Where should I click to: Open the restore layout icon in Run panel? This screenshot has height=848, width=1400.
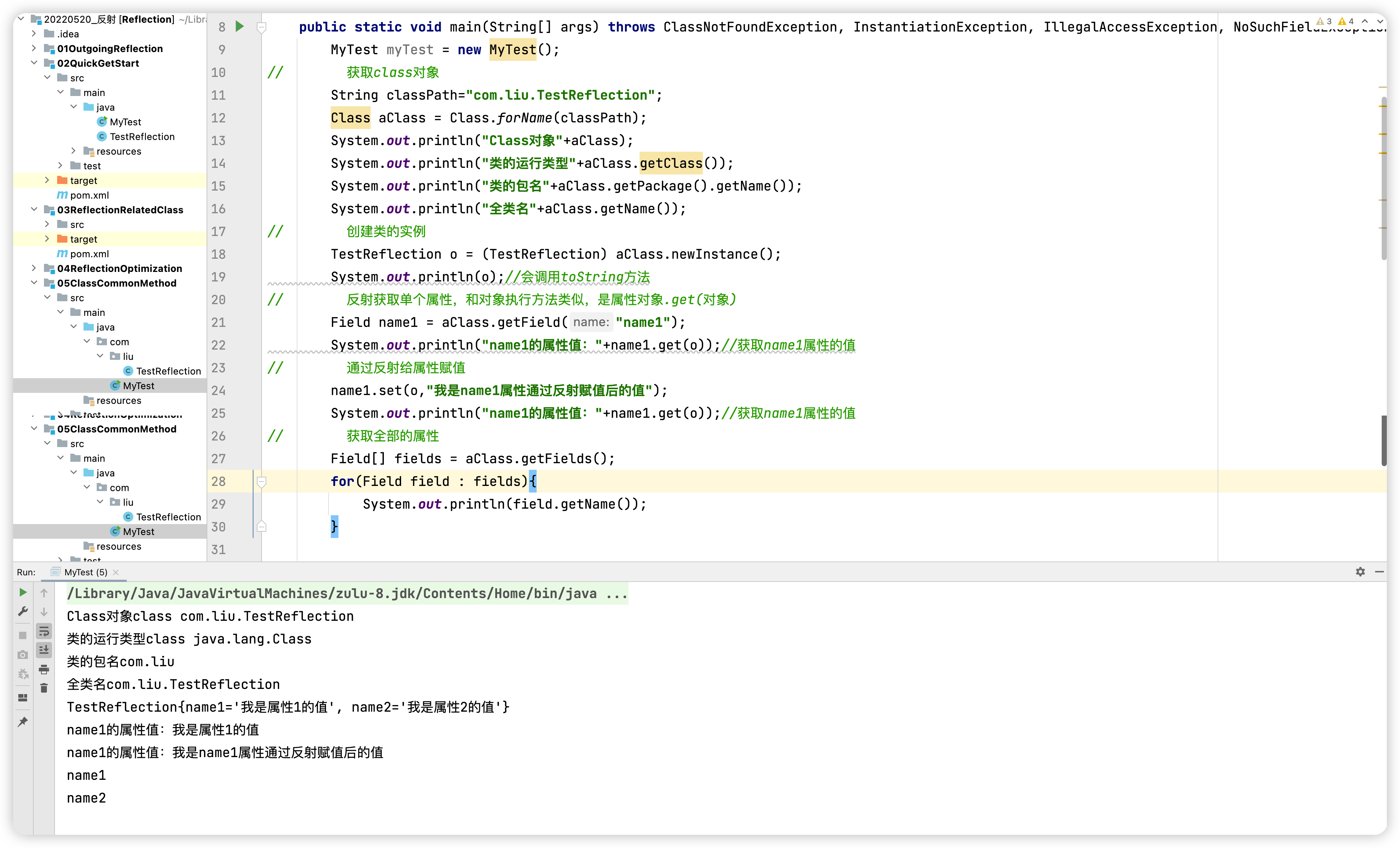point(23,697)
